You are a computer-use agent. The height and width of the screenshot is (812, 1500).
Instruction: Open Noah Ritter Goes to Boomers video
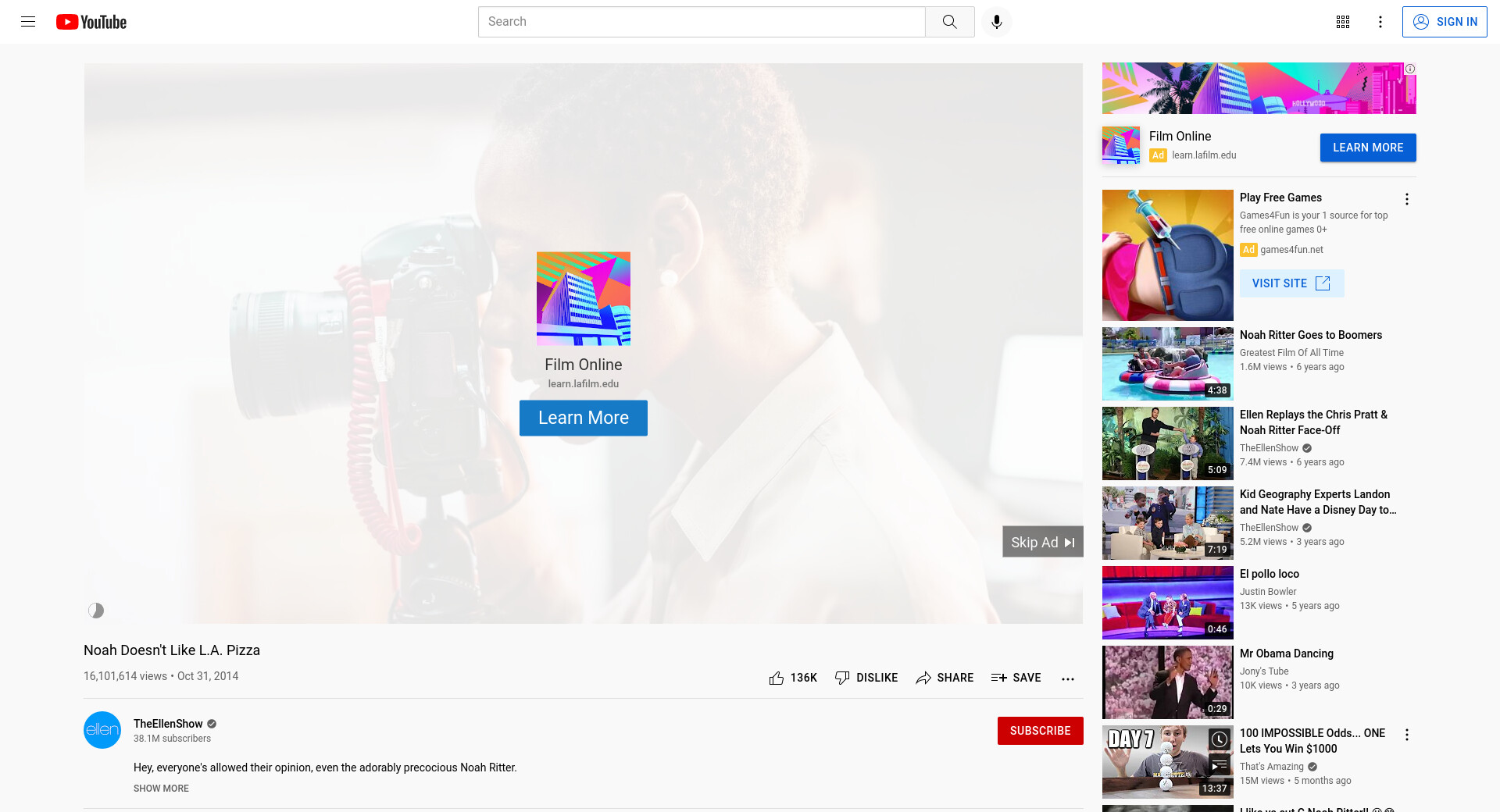tap(1310, 335)
